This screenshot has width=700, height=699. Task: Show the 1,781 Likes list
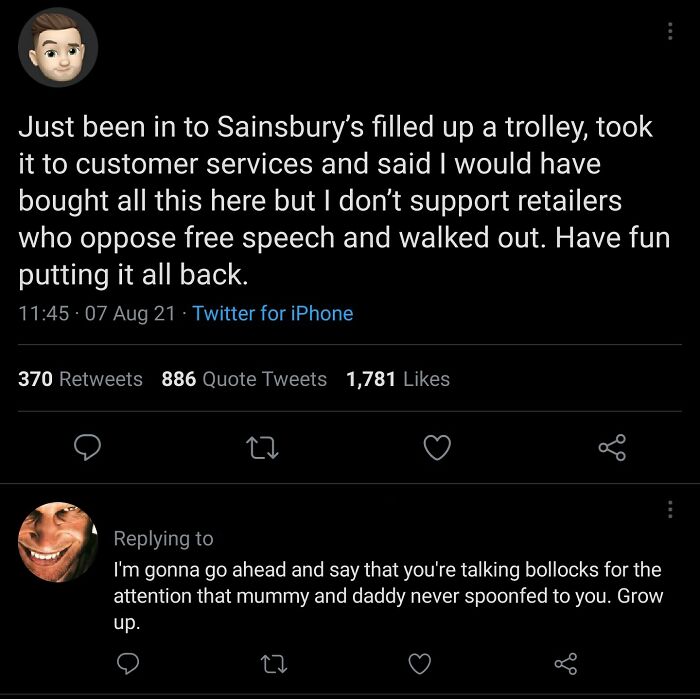click(x=397, y=379)
